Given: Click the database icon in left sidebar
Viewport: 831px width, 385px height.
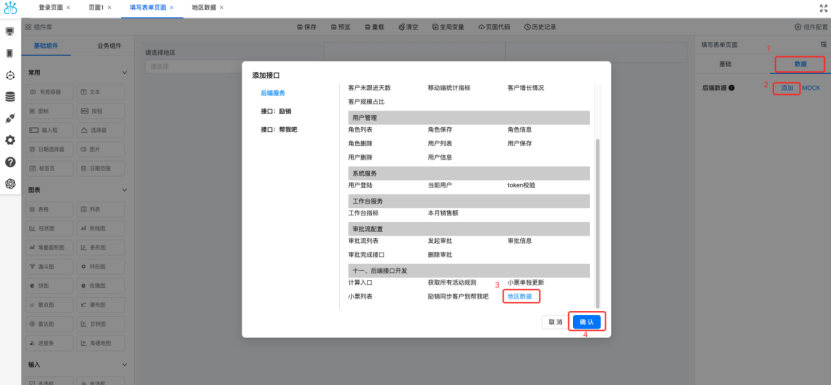Looking at the screenshot, I should (10, 97).
